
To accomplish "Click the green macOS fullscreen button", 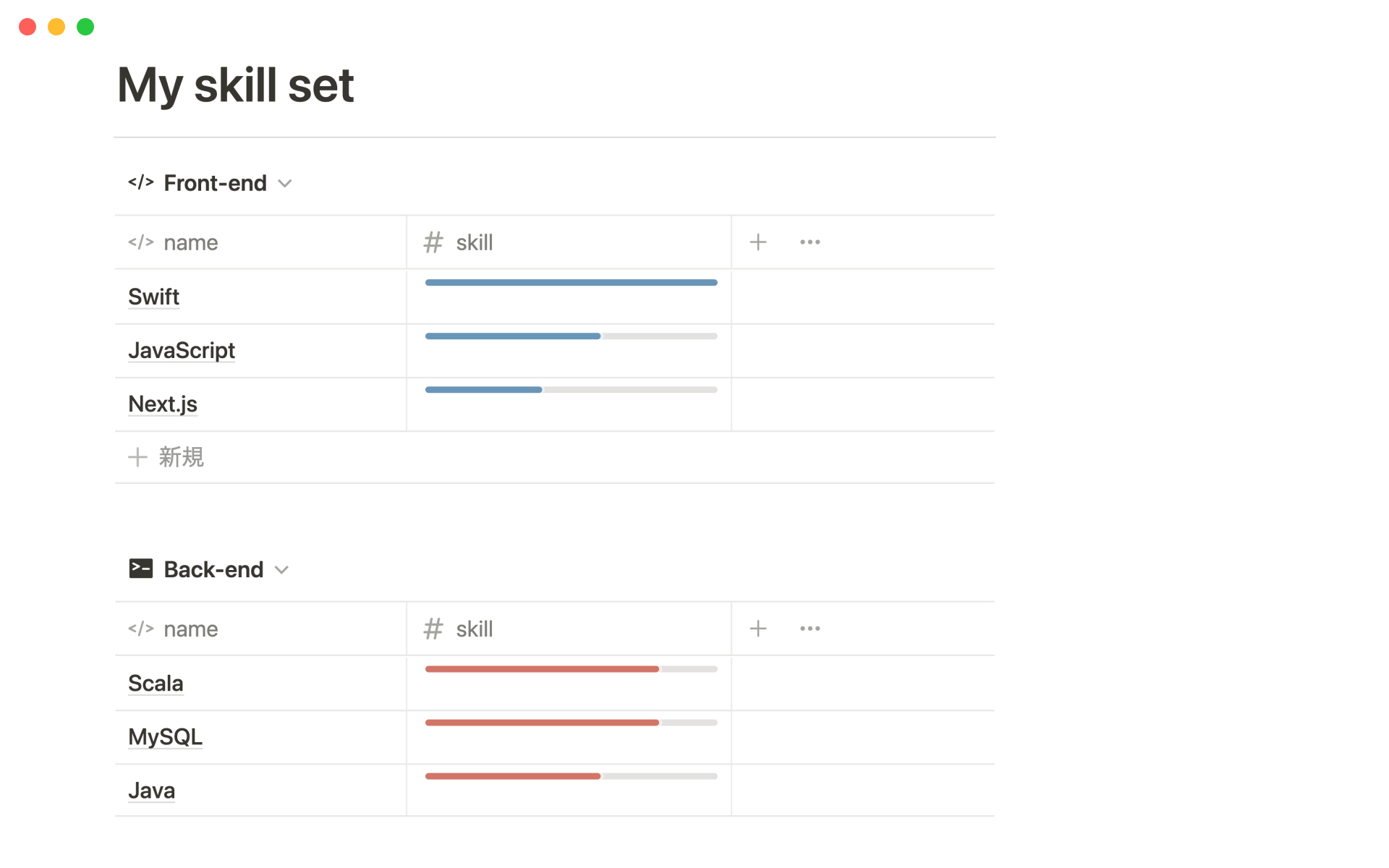I will pos(85,27).
